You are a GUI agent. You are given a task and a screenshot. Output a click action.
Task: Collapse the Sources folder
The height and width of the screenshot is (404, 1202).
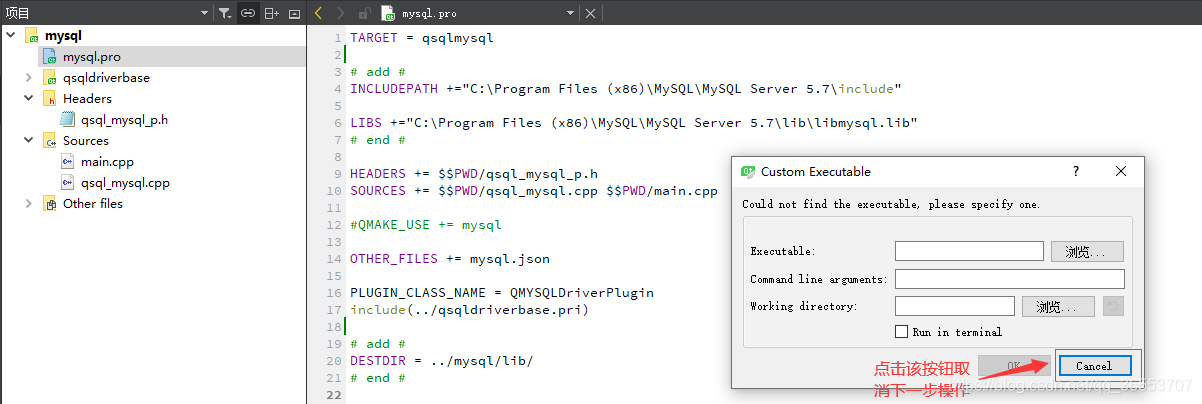tap(29, 140)
